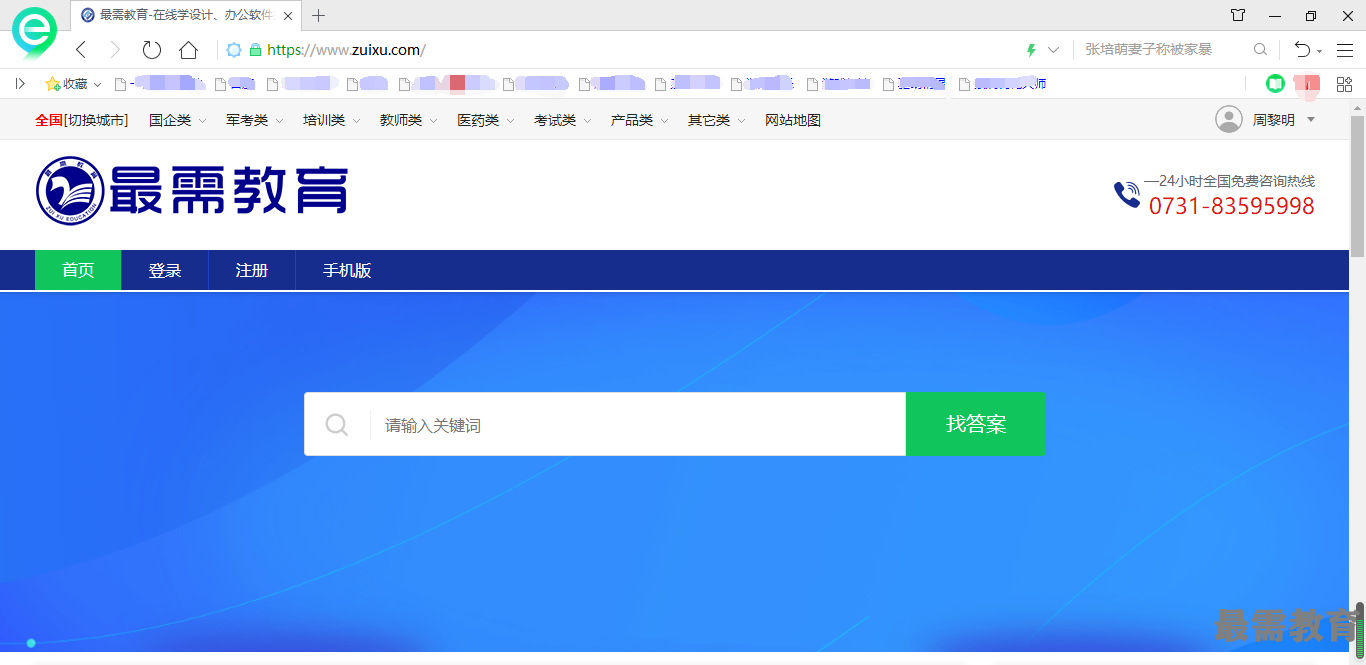Toggle the bookmarks sidebar expand icon
This screenshot has height=665, width=1366.
pos(20,84)
